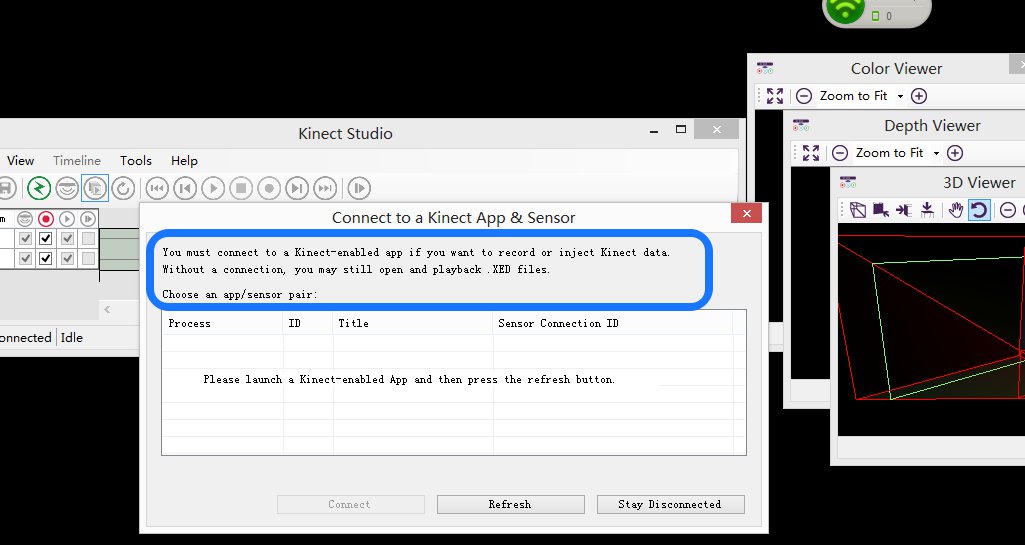
Task: Click the wireframe cube icon in 3D Viewer
Action: tap(858, 210)
